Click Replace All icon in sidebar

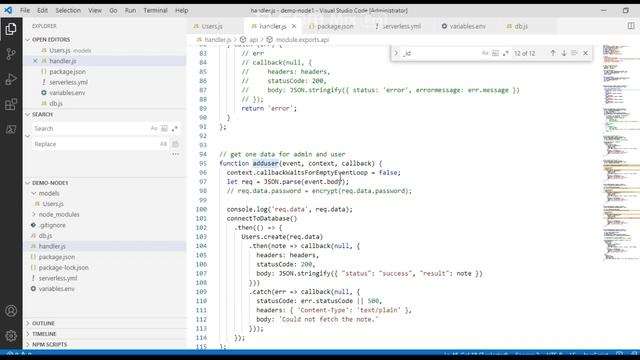(176, 144)
